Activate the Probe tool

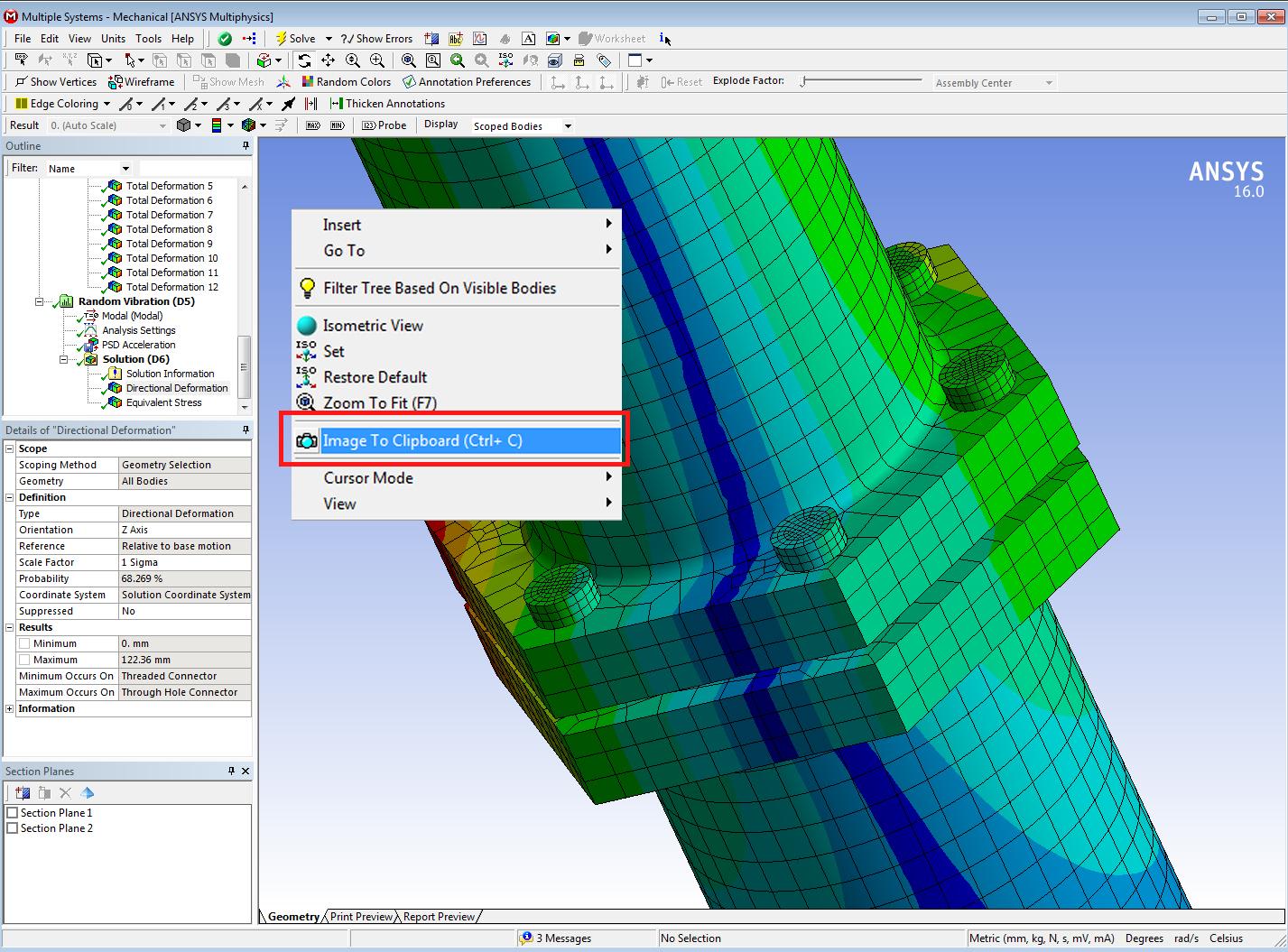click(x=385, y=125)
